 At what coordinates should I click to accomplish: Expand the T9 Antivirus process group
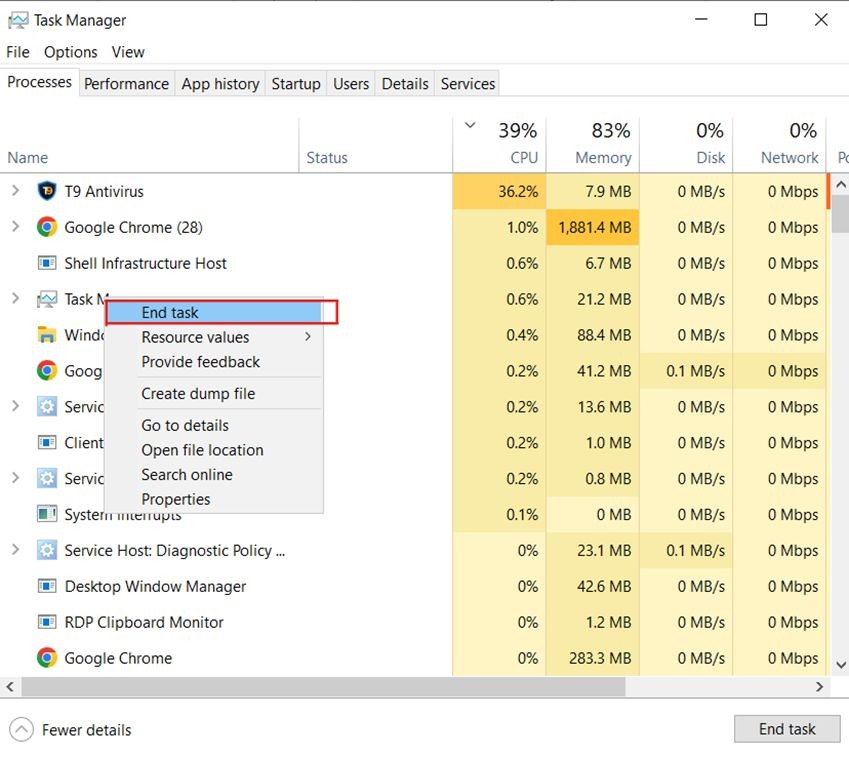pos(15,191)
